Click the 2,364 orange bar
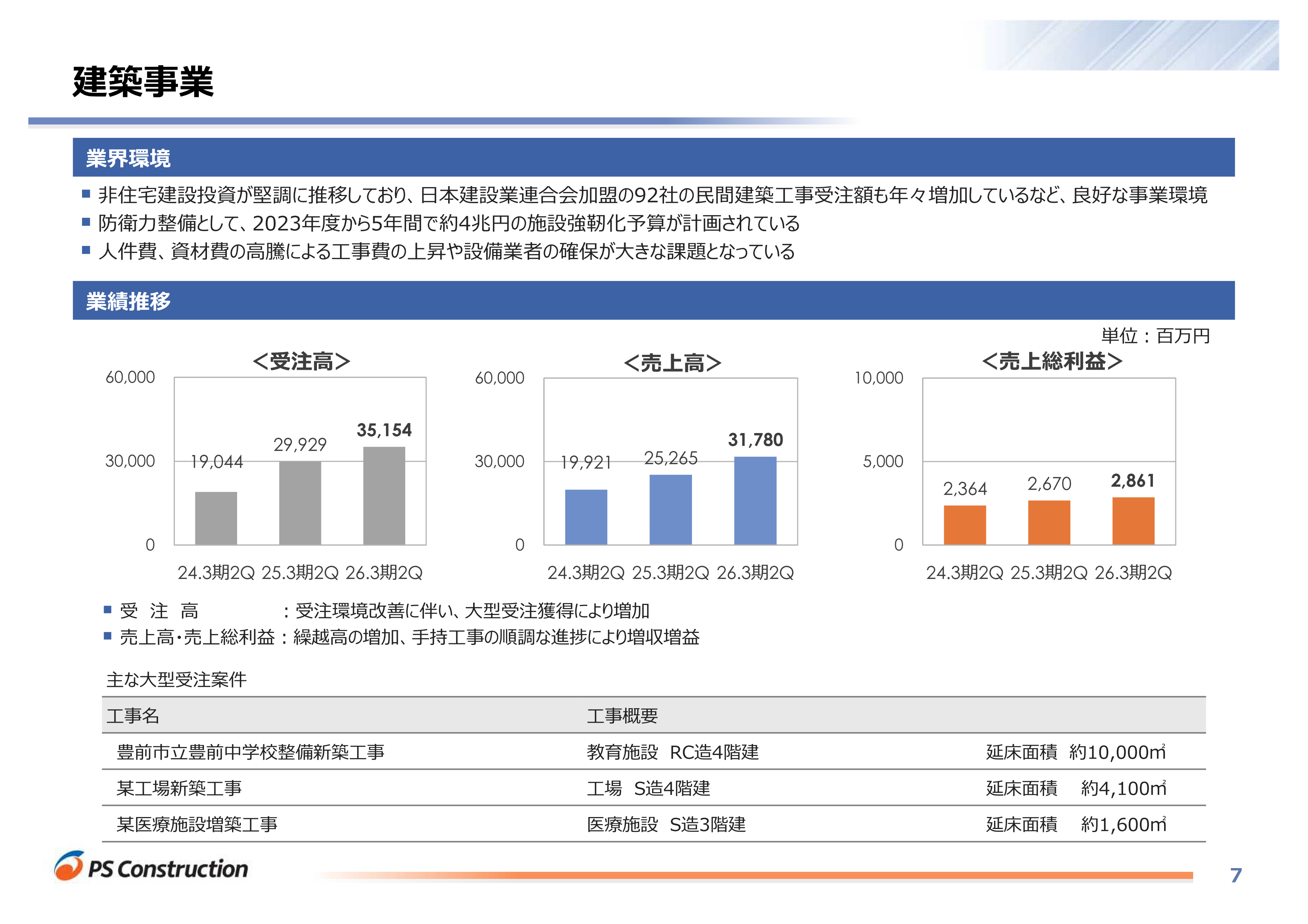The width and height of the screenshot is (1308, 924). (x=965, y=525)
